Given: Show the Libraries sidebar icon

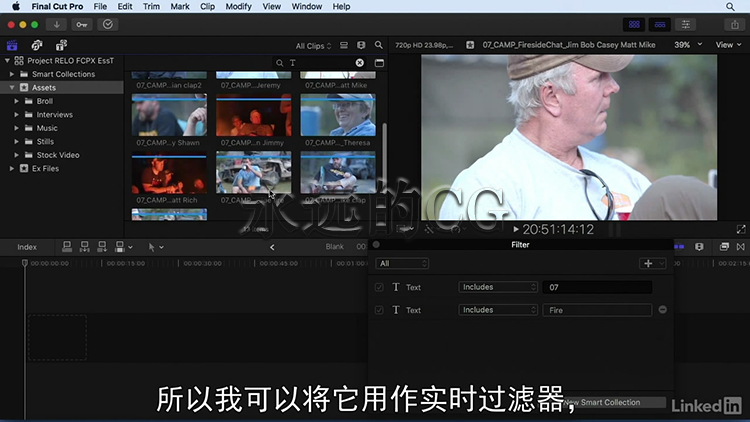Looking at the screenshot, I should 12,45.
